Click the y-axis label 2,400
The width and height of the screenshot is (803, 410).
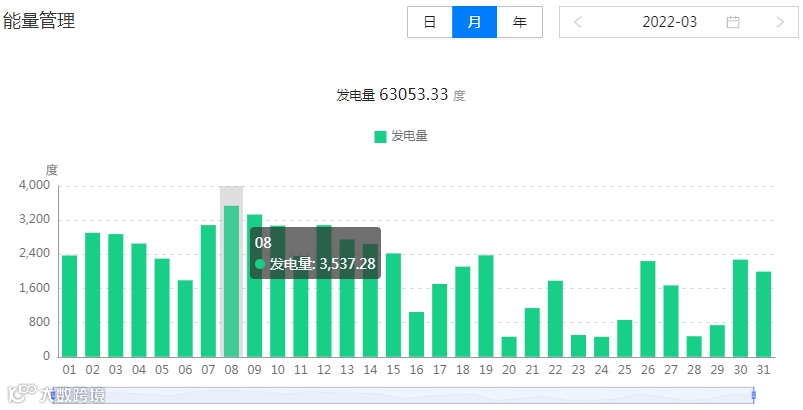pos(35,254)
